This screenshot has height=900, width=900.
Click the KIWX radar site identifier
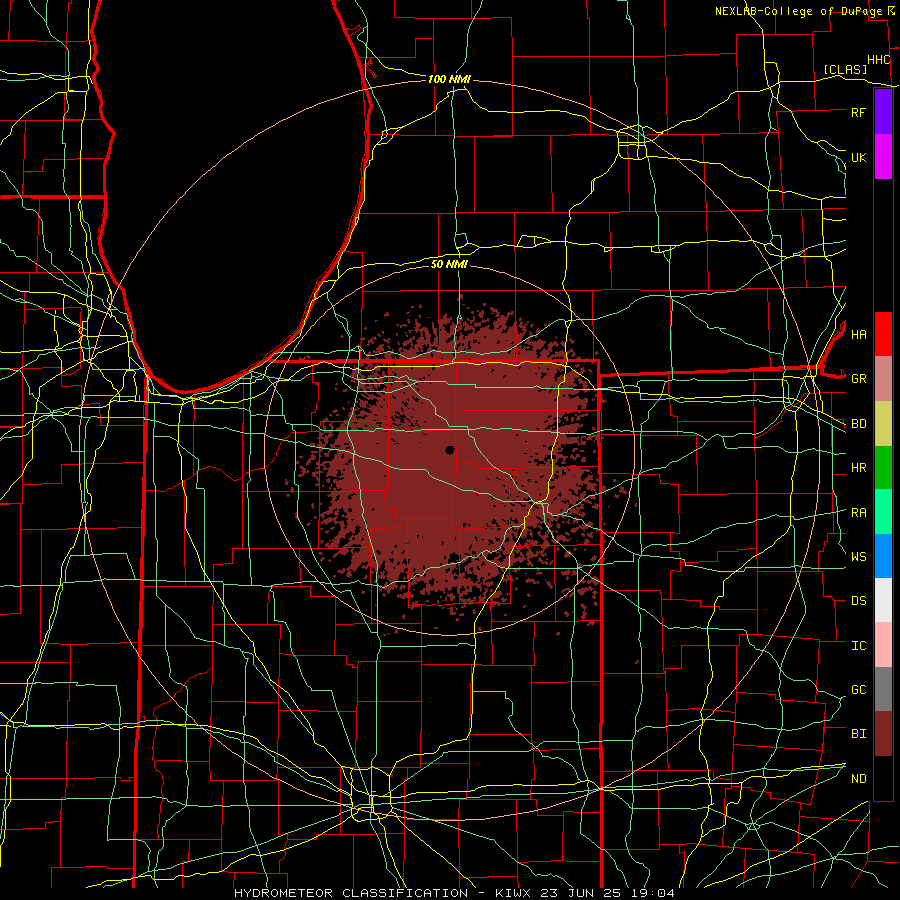513,893
